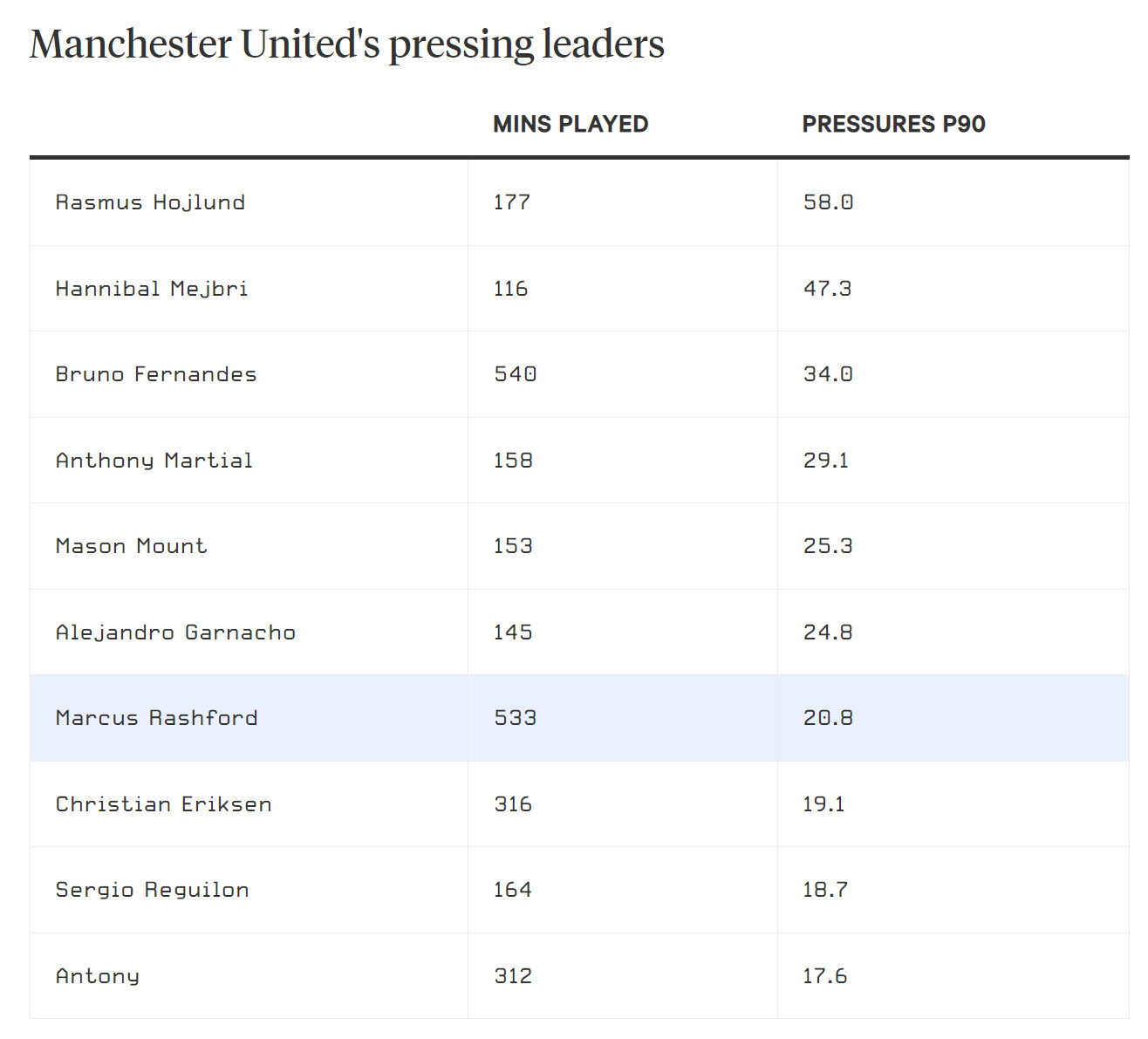Click the Antony name cell
This screenshot has width=1148, height=1039.
tap(98, 976)
